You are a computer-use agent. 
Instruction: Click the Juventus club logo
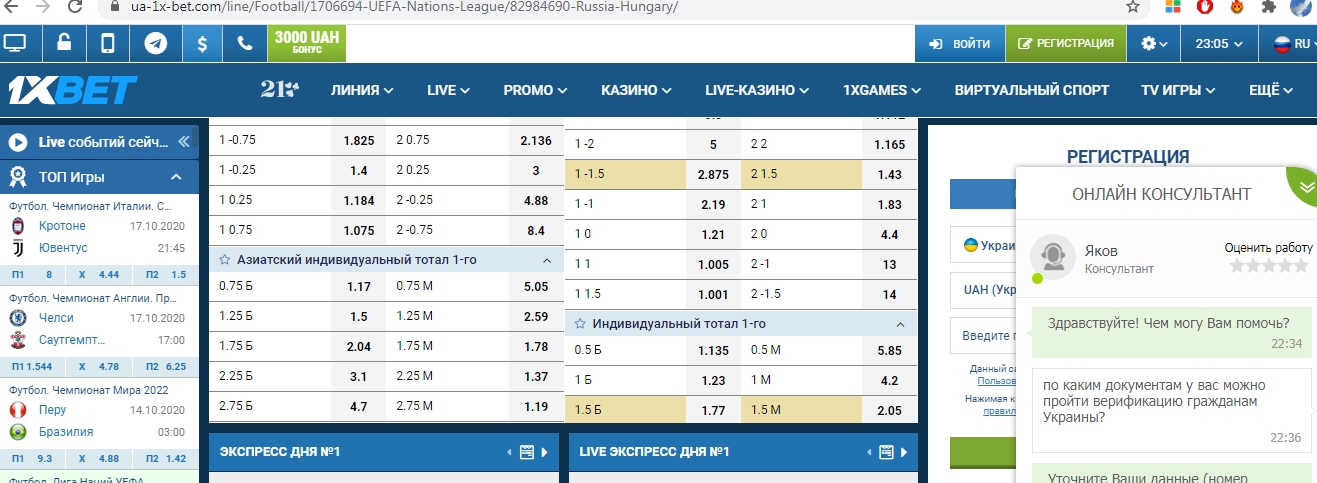pos(17,248)
